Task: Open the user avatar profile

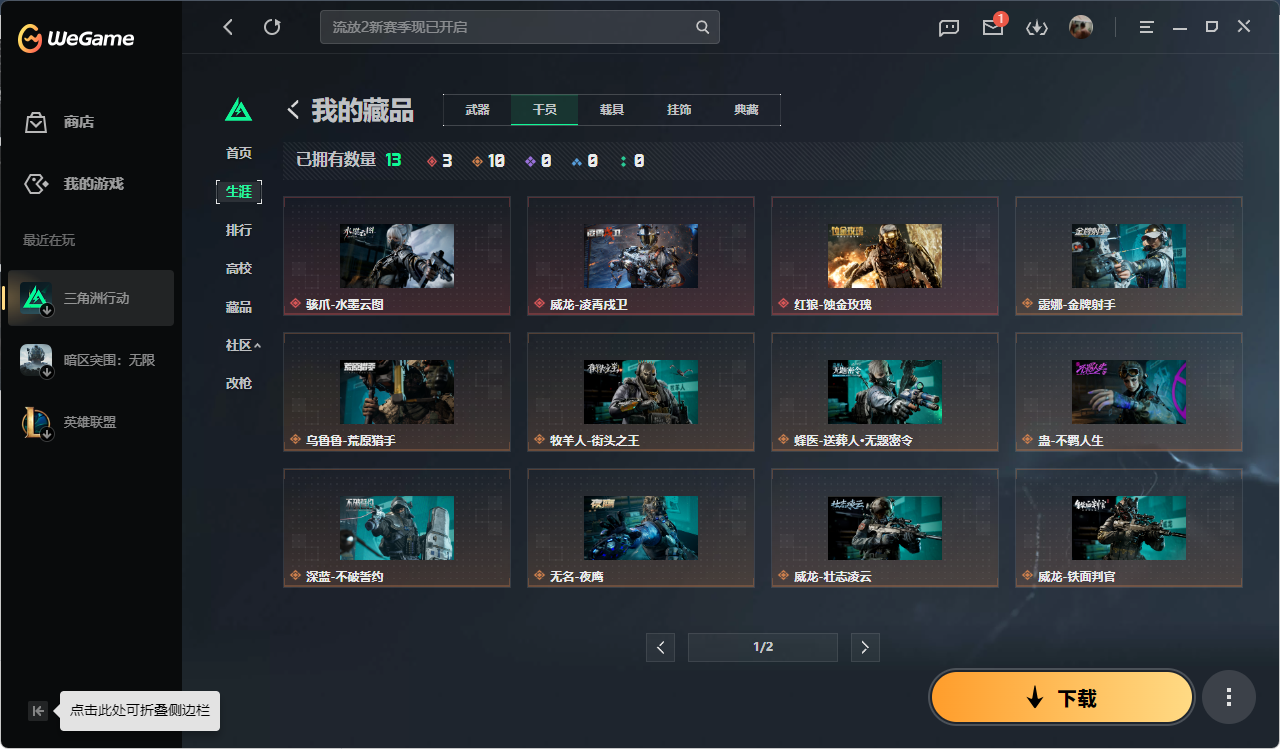Action: [1081, 27]
